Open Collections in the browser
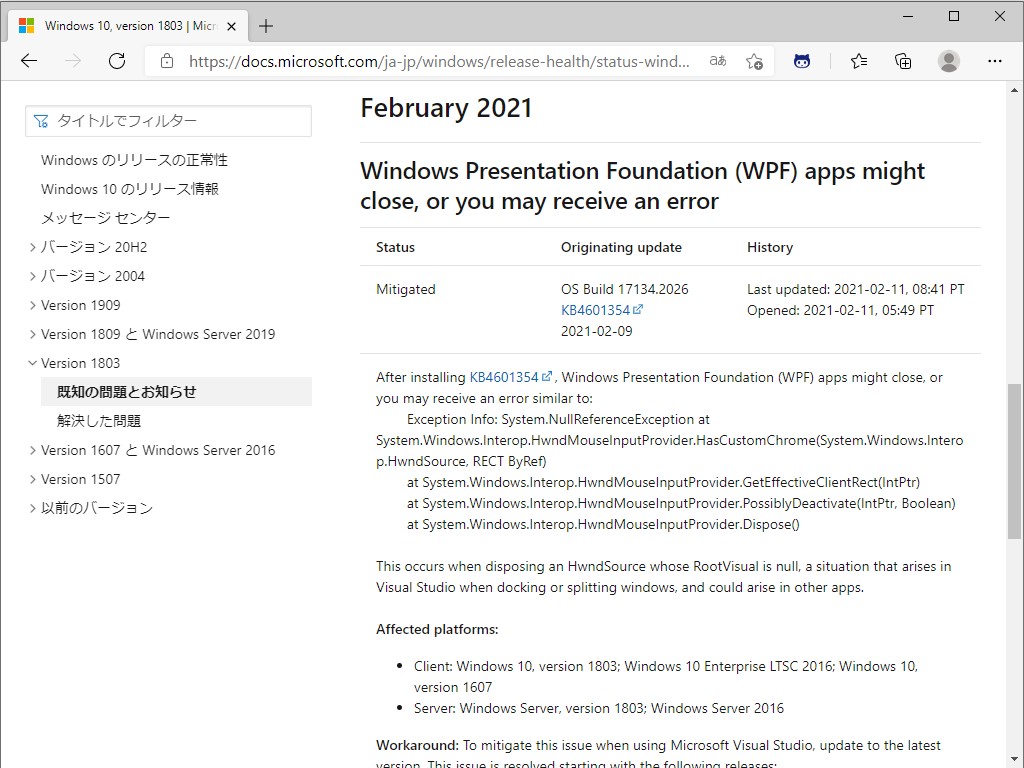This screenshot has height=768, width=1024. 903,61
